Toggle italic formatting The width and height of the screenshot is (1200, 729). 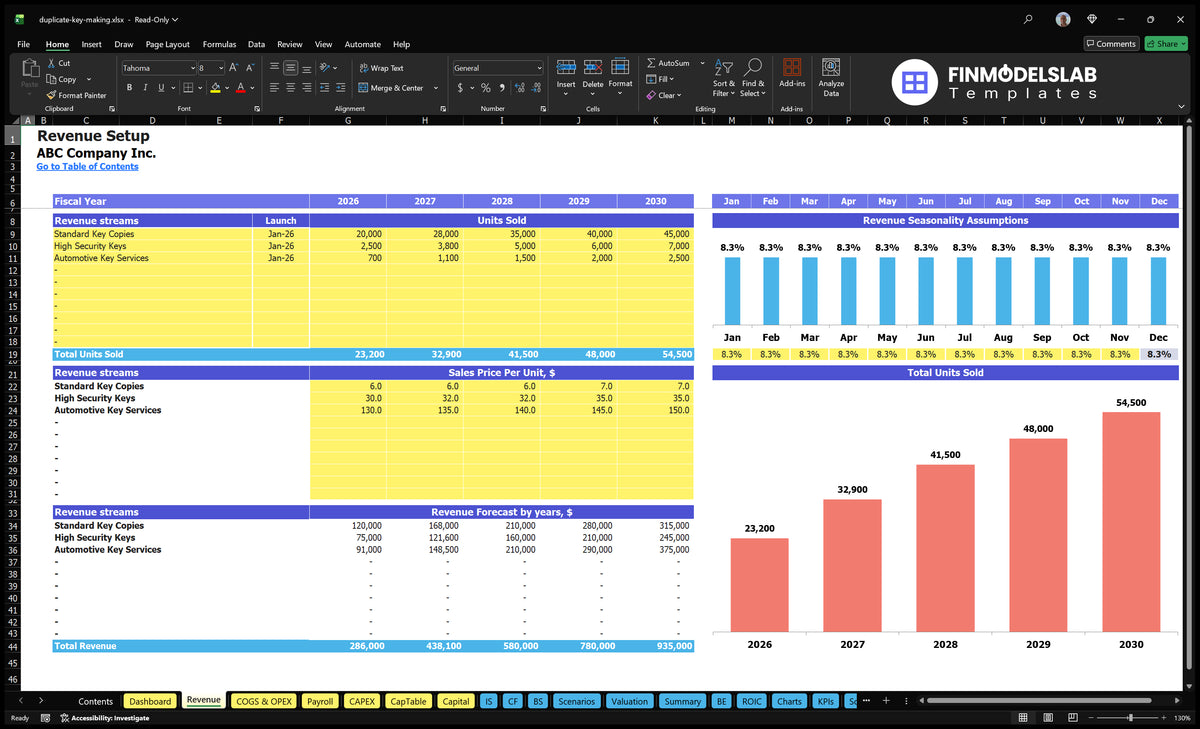click(145, 88)
